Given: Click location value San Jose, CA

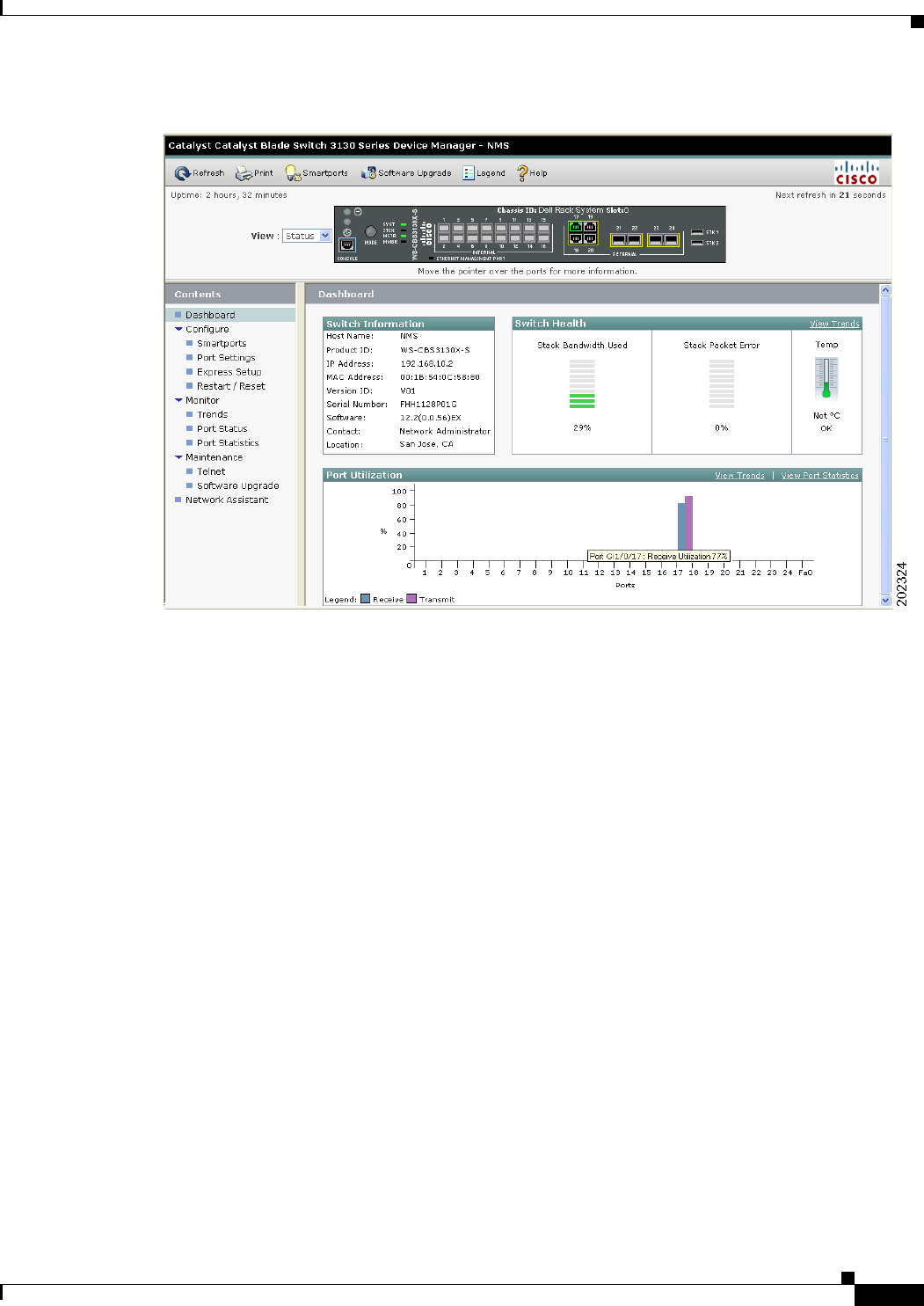Looking at the screenshot, I should [426, 445].
